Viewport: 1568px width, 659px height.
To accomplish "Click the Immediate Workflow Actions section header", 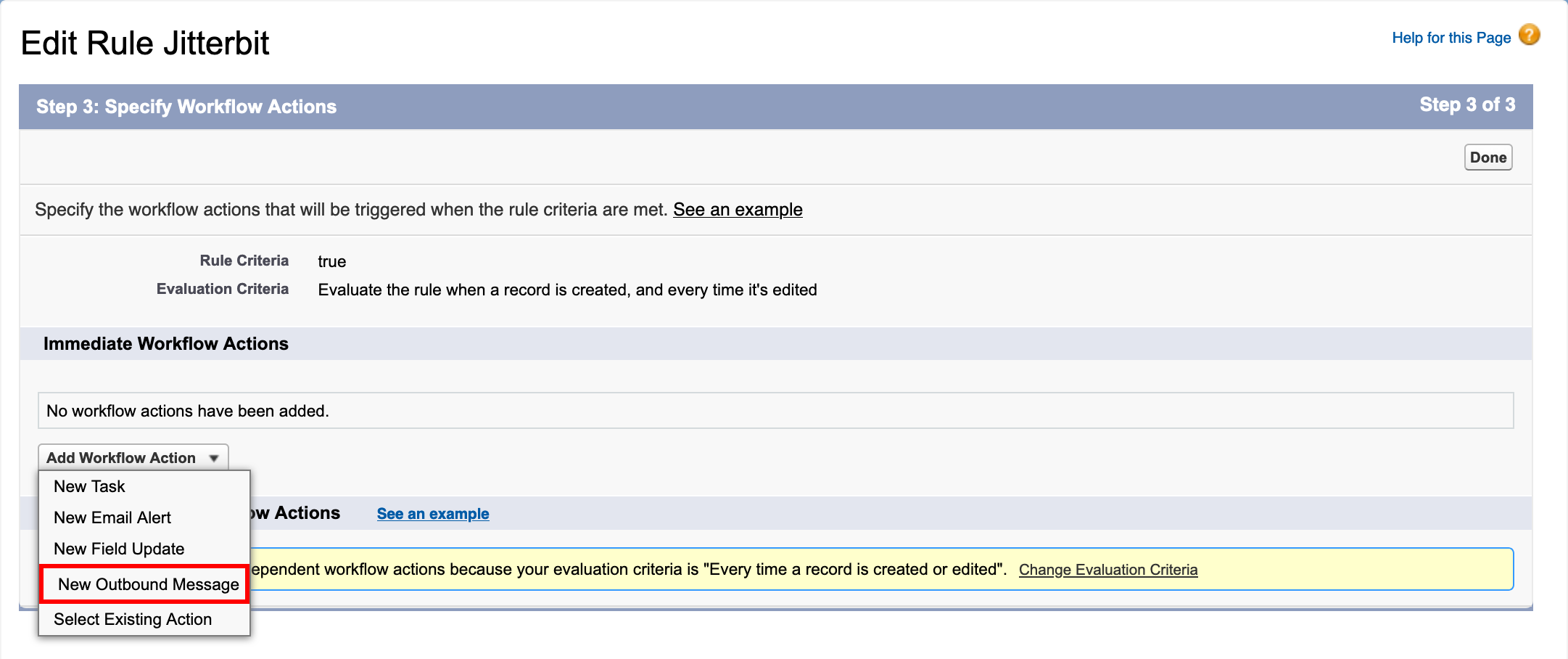I will [166, 343].
